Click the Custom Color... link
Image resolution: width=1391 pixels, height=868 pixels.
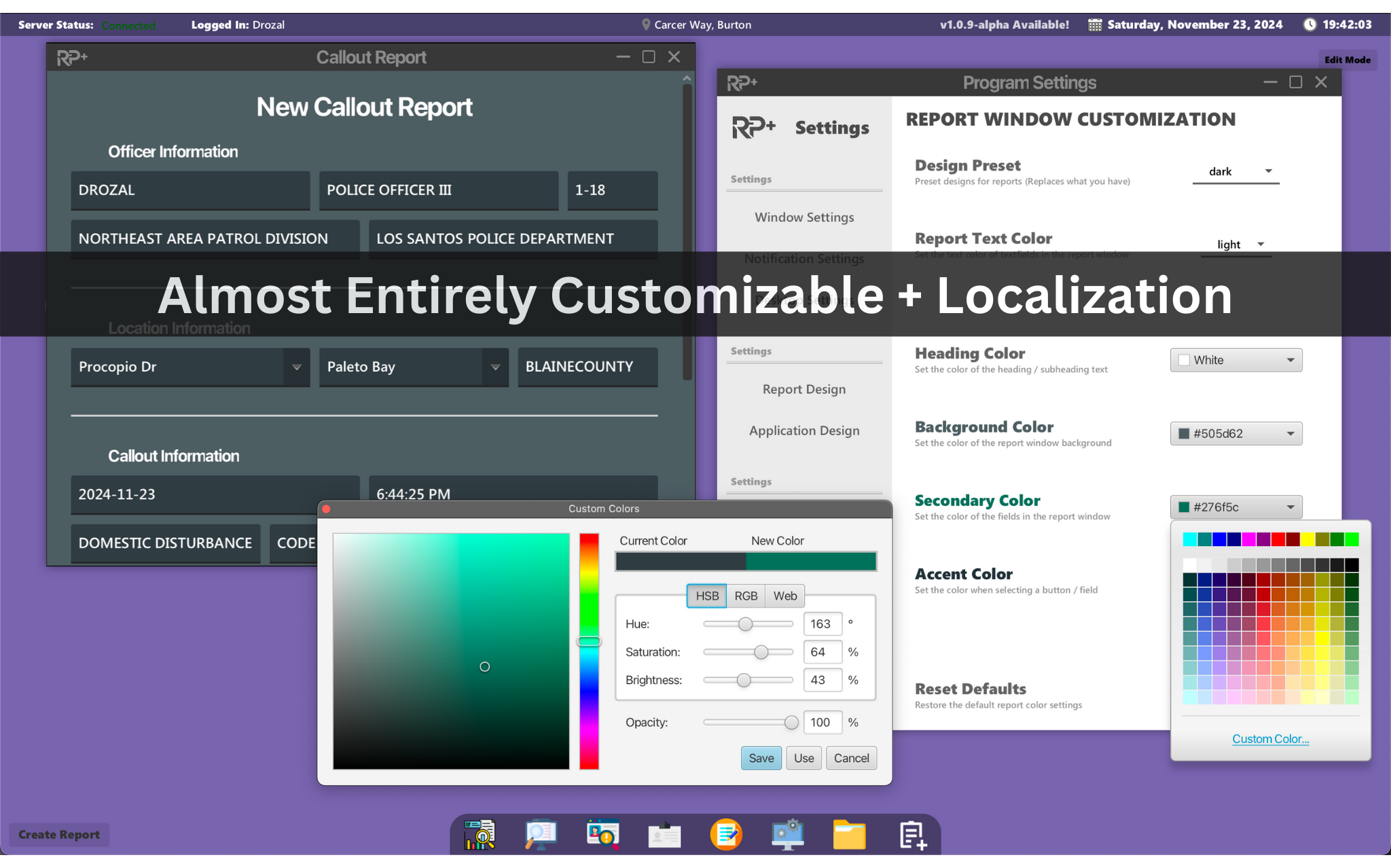coord(1270,739)
